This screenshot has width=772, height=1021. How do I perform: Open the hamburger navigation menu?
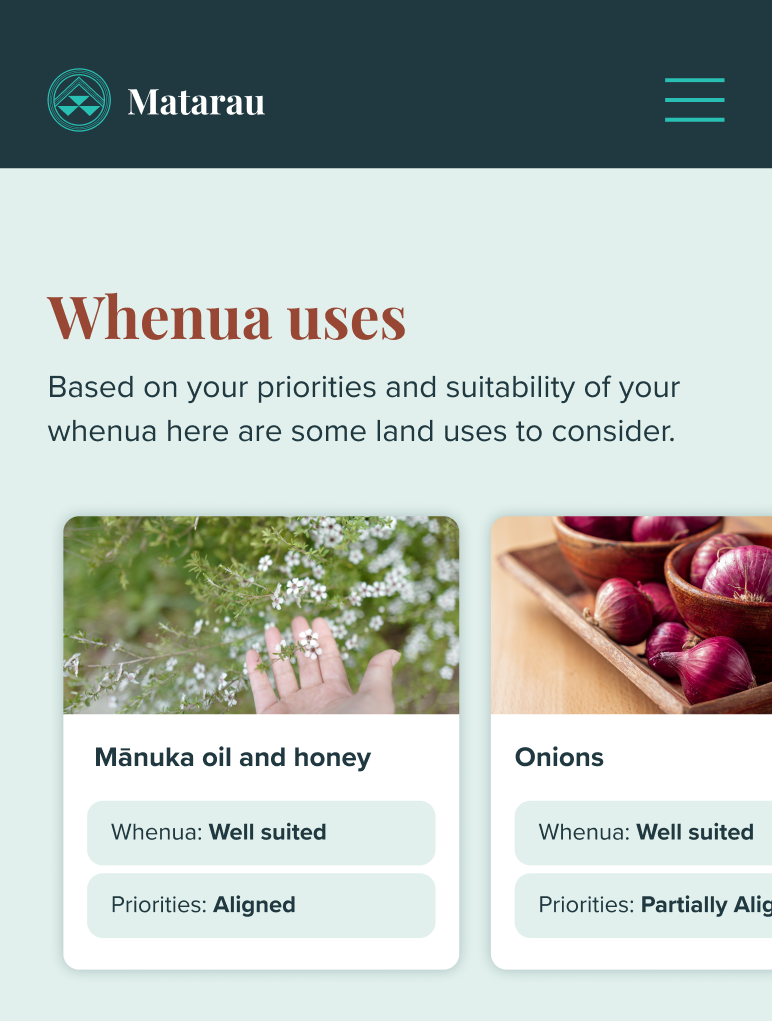(x=694, y=100)
